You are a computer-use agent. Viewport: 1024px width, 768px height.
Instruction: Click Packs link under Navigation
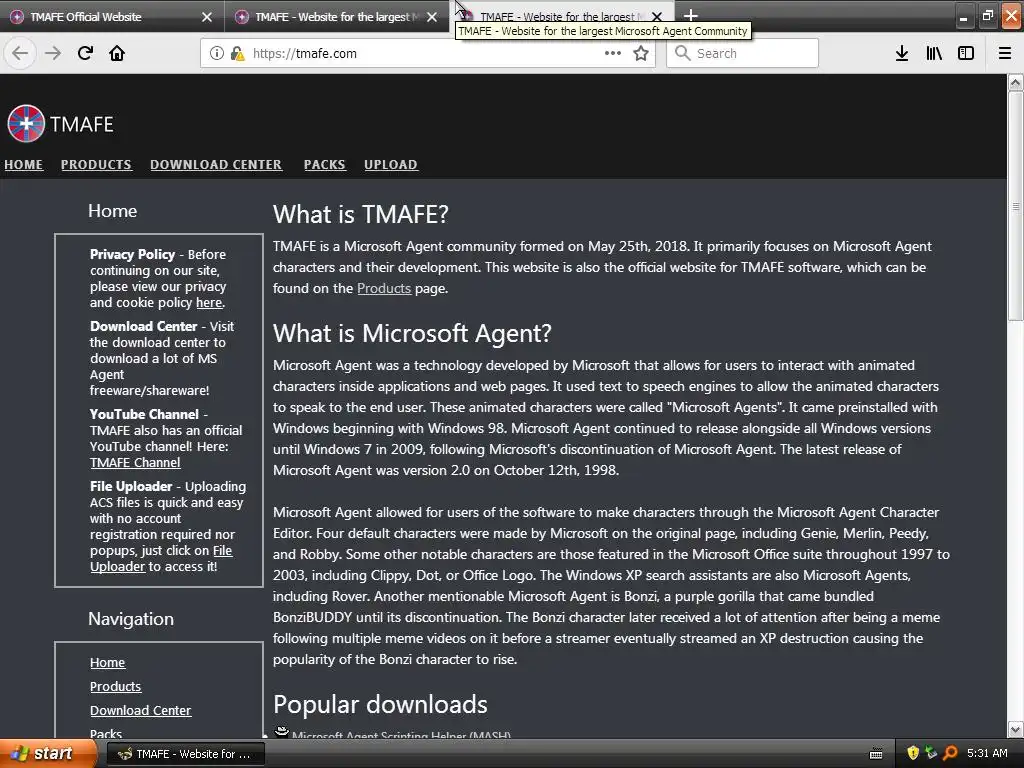pyautogui.click(x=106, y=733)
